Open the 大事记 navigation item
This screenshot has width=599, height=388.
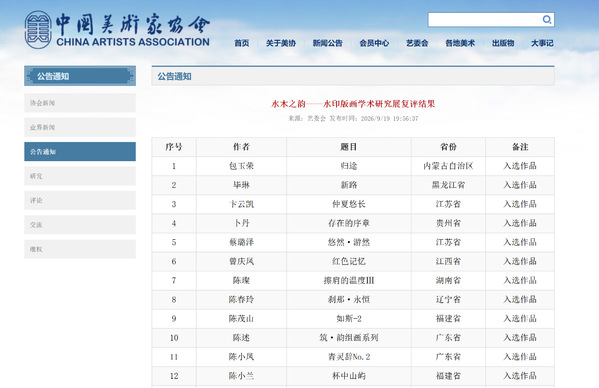point(542,43)
